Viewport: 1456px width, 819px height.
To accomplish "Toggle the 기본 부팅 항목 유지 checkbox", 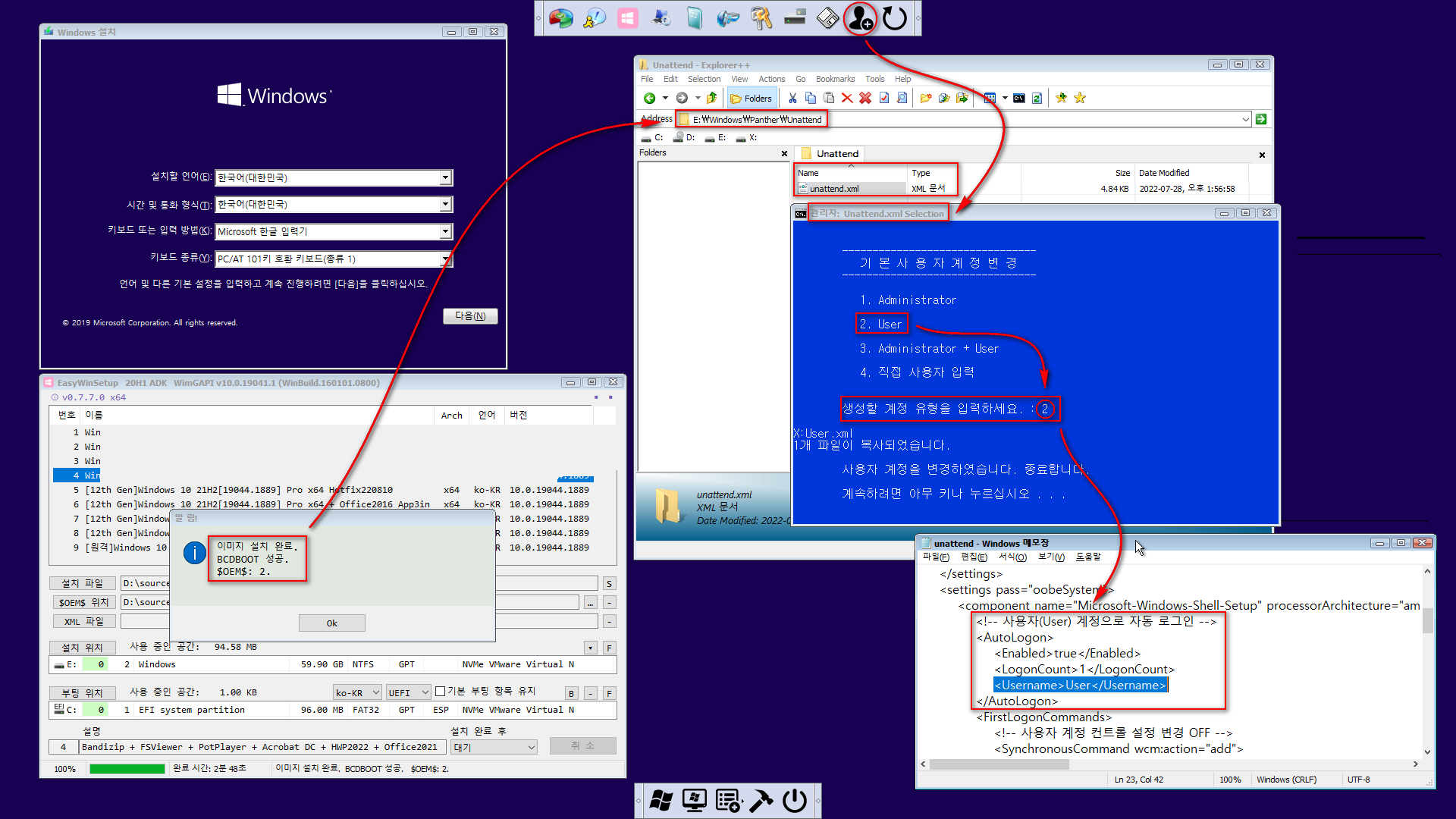I will (x=440, y=691).
